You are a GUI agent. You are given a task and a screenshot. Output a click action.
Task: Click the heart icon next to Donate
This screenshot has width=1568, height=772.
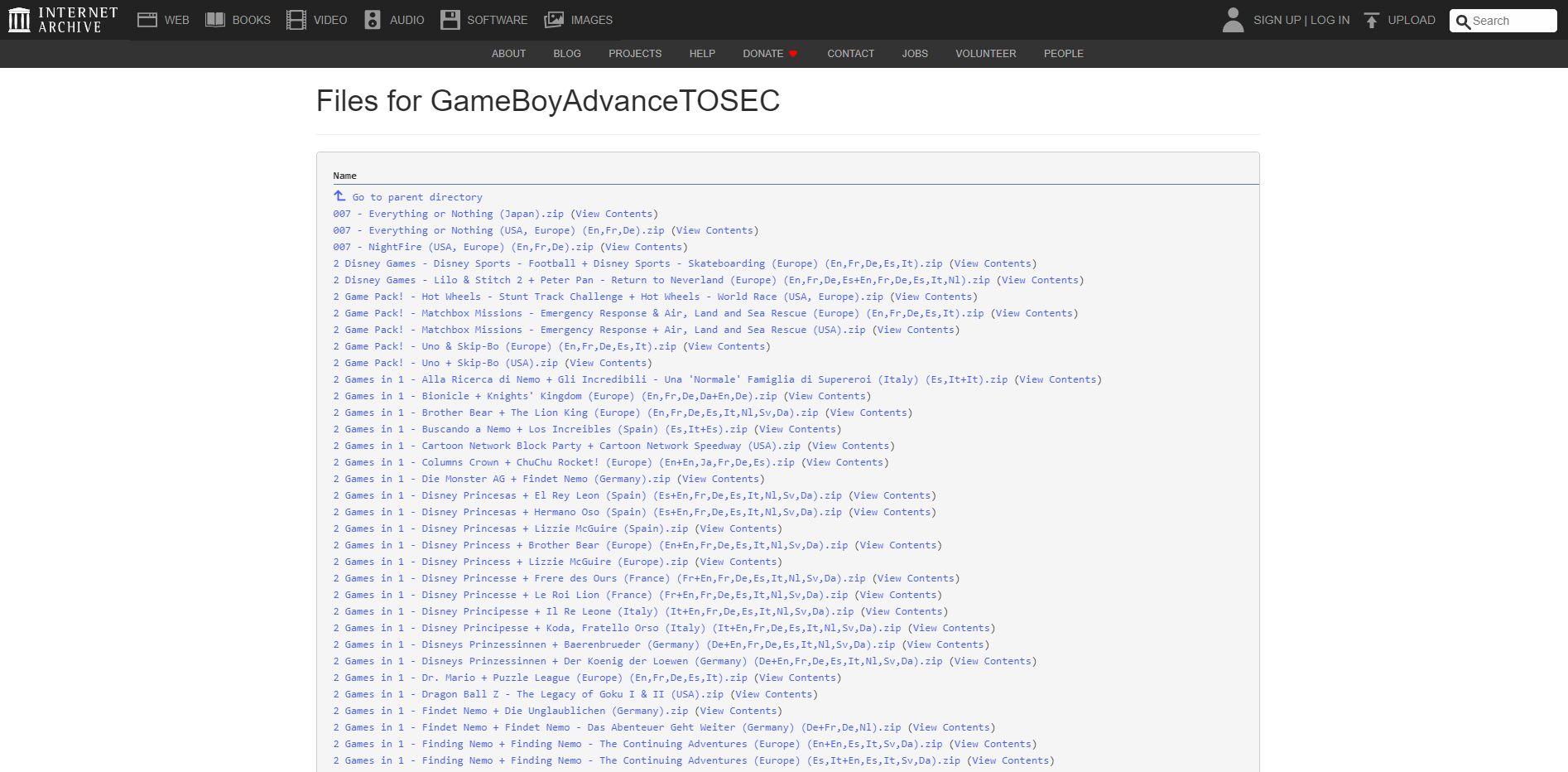pyautogui.click(x=792, y=53)
